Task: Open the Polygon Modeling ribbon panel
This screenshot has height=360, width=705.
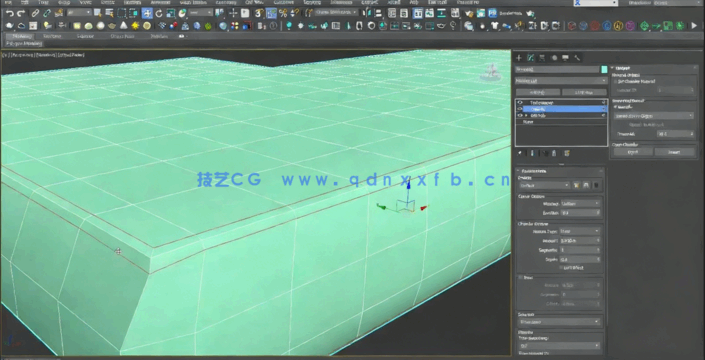Action: point(24,44)
